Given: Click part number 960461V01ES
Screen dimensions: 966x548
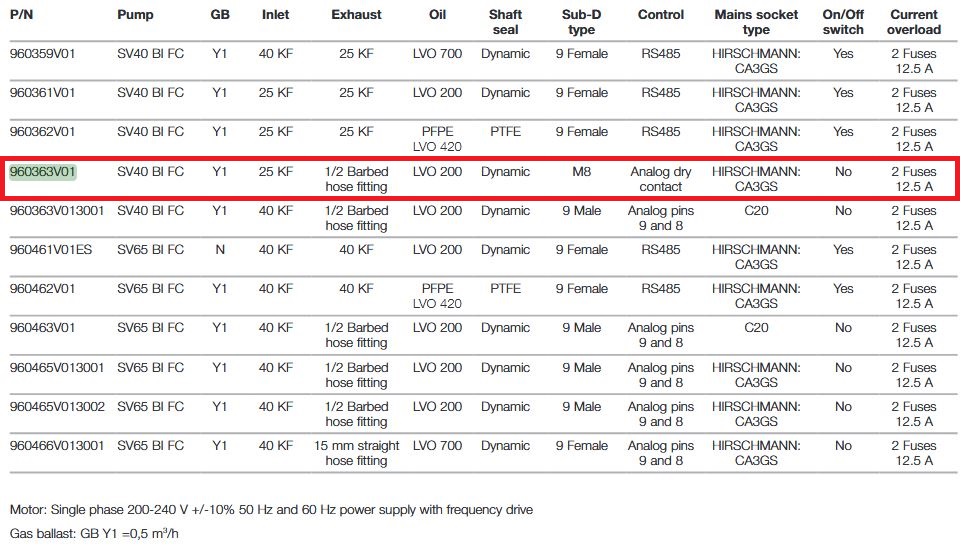Looking at the screenshot, I should (x=50, y=250).
